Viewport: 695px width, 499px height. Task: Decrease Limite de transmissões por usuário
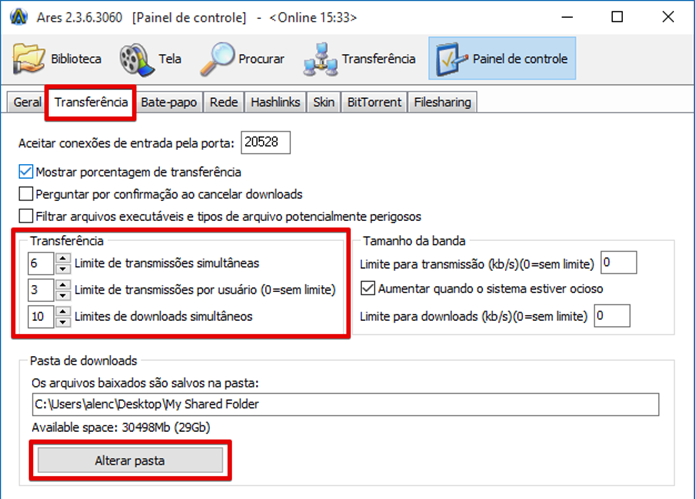(x=63, y=295)
